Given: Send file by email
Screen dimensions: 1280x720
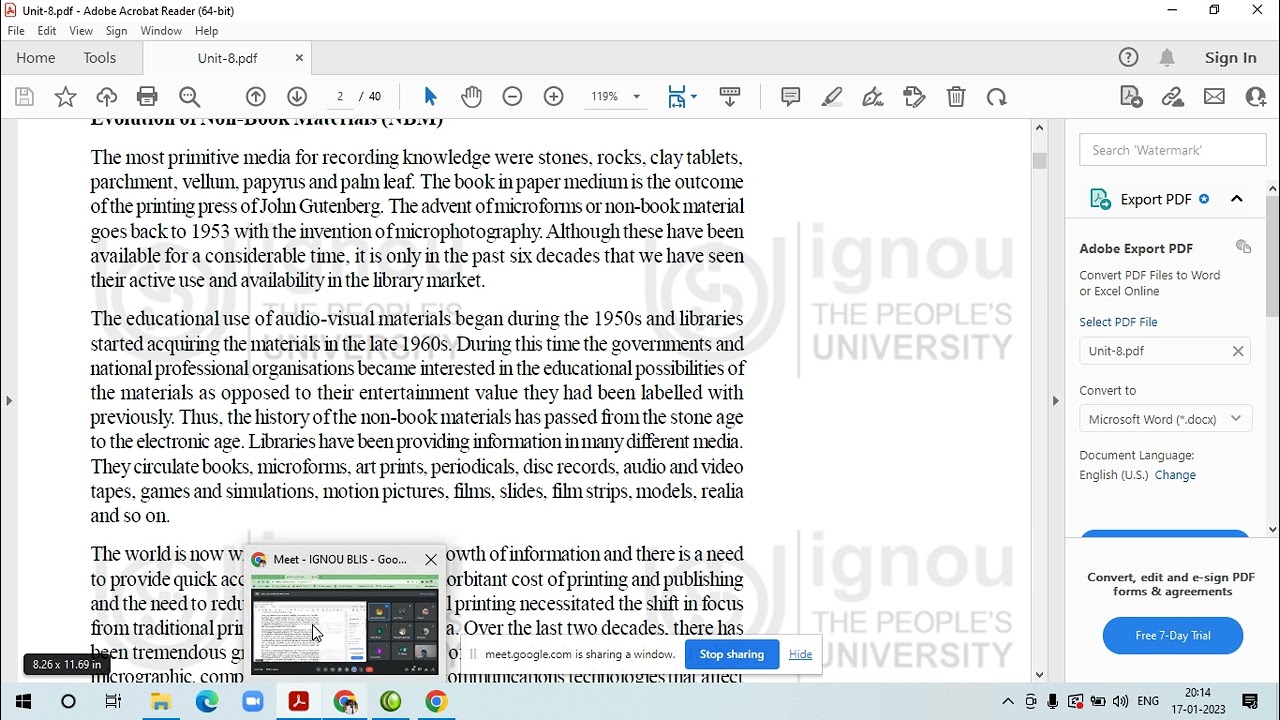Looking at the screenshot, I should tap(1214, 97).
